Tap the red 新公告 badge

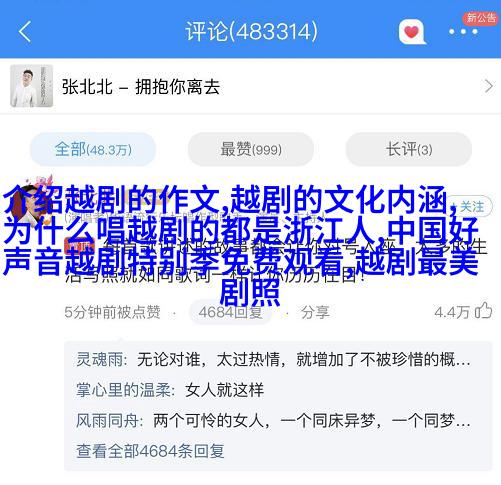480,17
